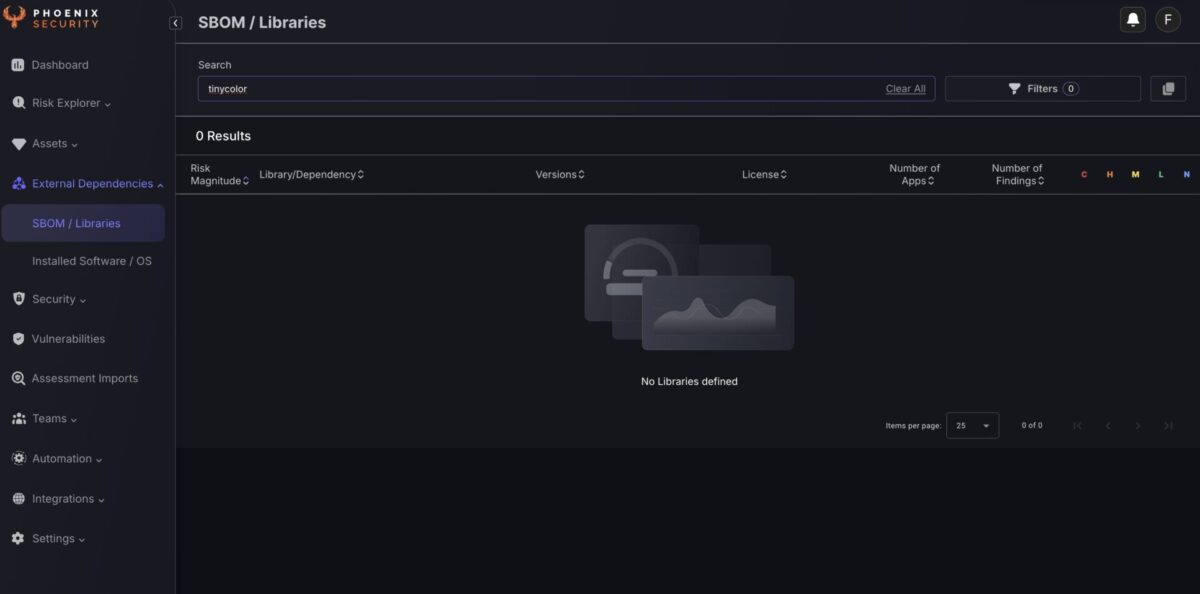This screenshot has width=1200, height=594.
Task: Open the Filters button
Action: coord(1042,89)
